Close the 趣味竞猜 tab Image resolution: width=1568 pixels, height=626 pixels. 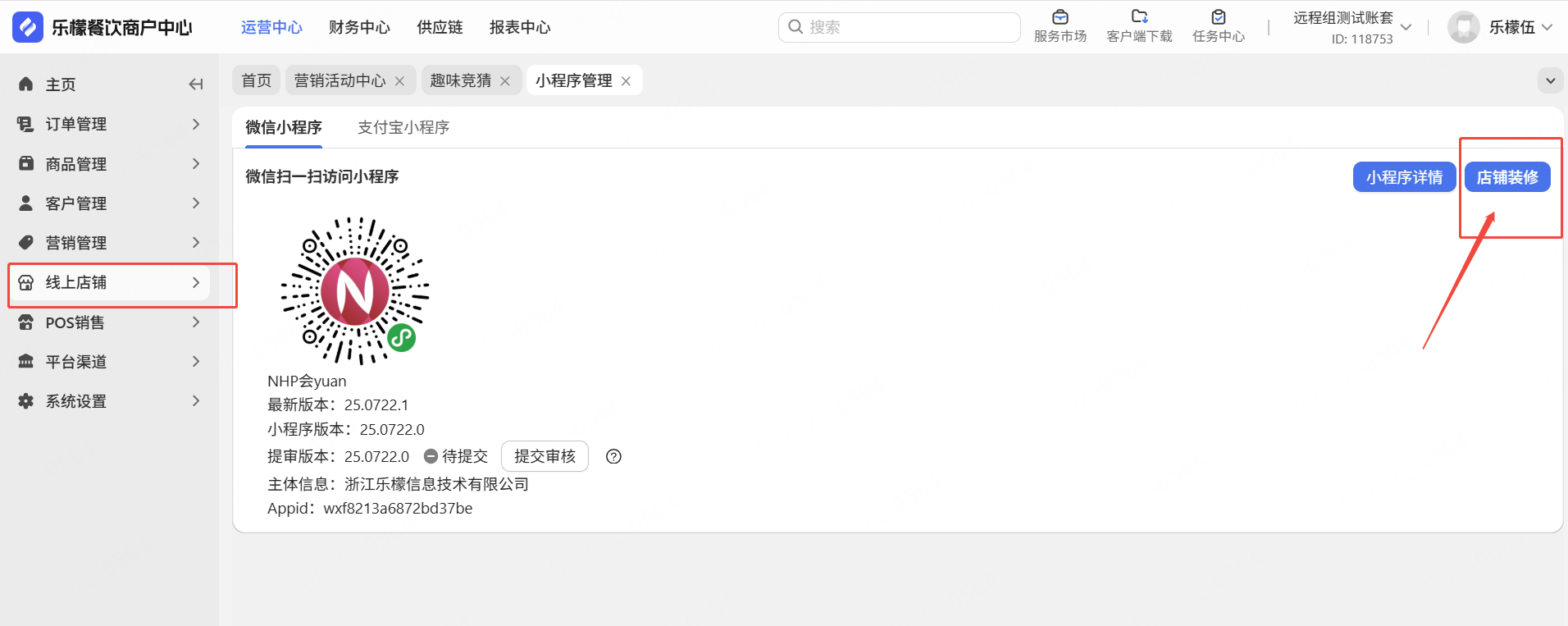(505, 80)
